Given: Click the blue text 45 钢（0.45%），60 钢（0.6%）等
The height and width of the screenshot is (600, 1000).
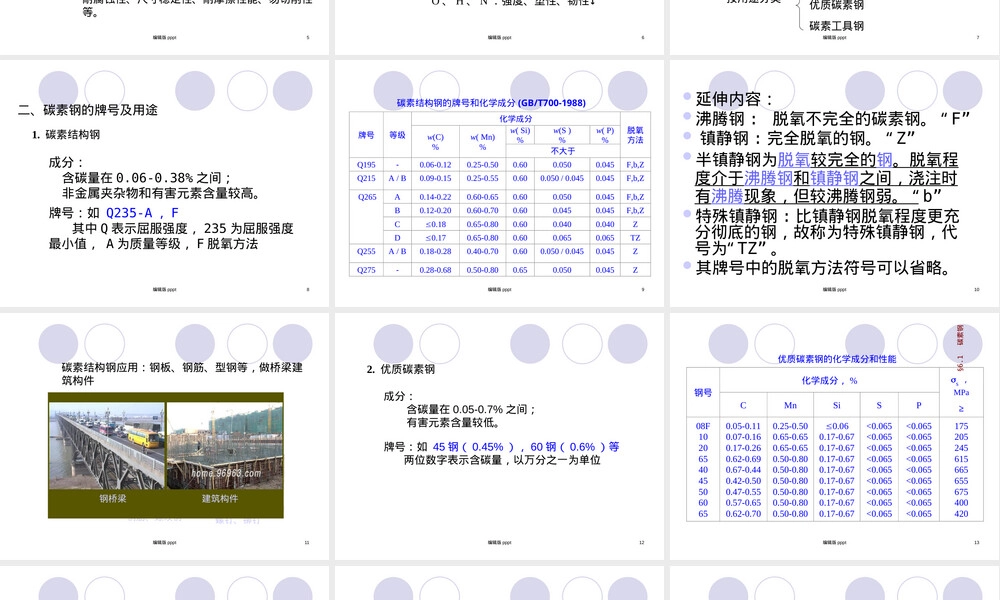Looking at the screenshot, I should coord(526,447).
